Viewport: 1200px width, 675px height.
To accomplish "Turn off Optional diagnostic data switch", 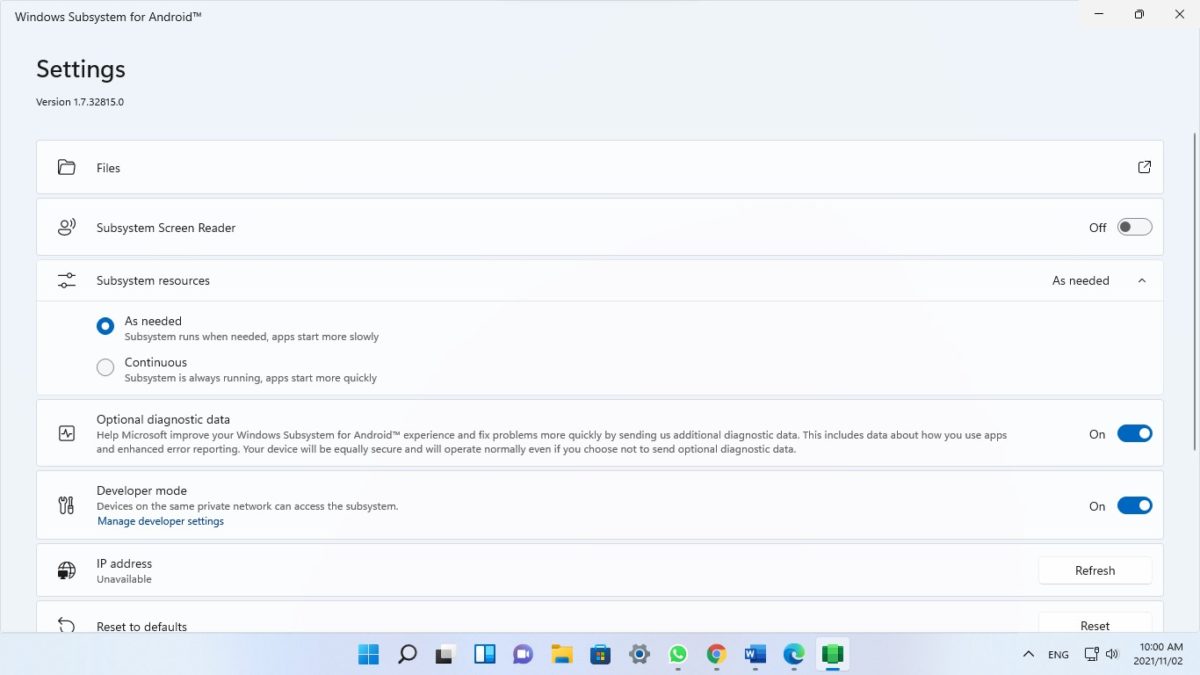I will pyautogui.click(x=1134, y=434).
